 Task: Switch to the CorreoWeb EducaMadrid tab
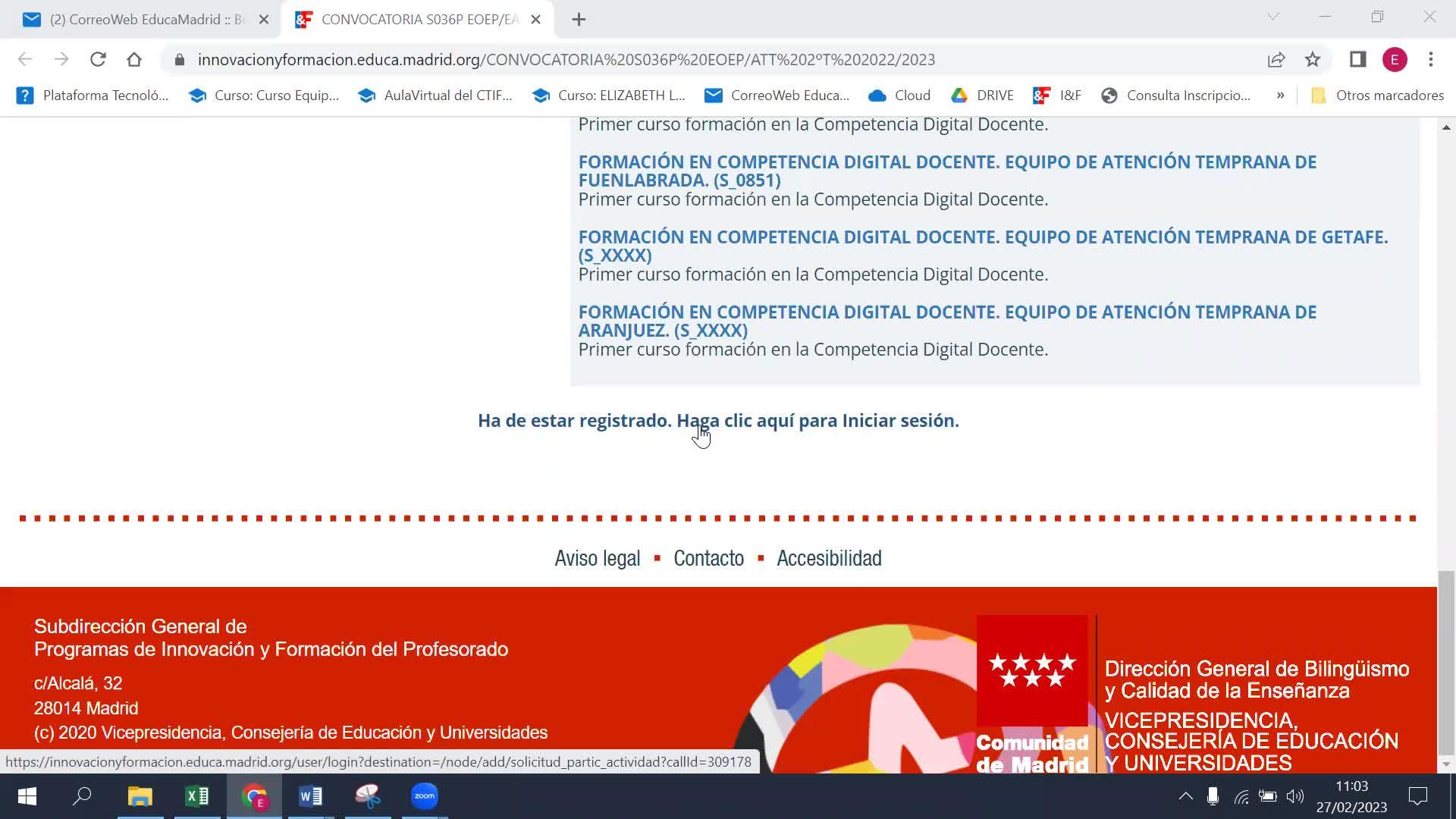click(144, 20)
